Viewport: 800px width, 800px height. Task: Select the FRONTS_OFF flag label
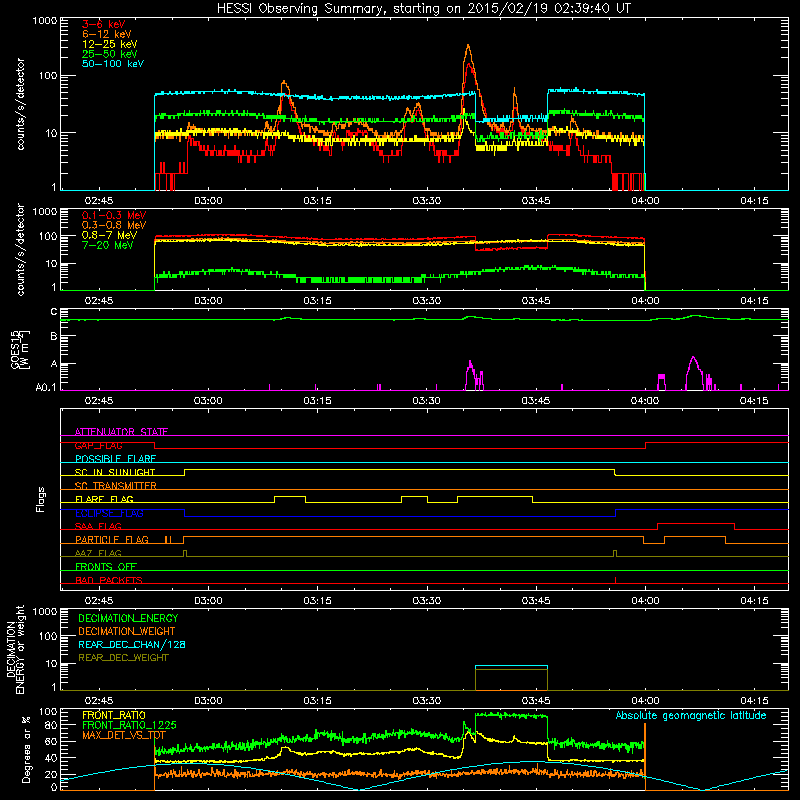pyautogui.click(x=106, y=567)
